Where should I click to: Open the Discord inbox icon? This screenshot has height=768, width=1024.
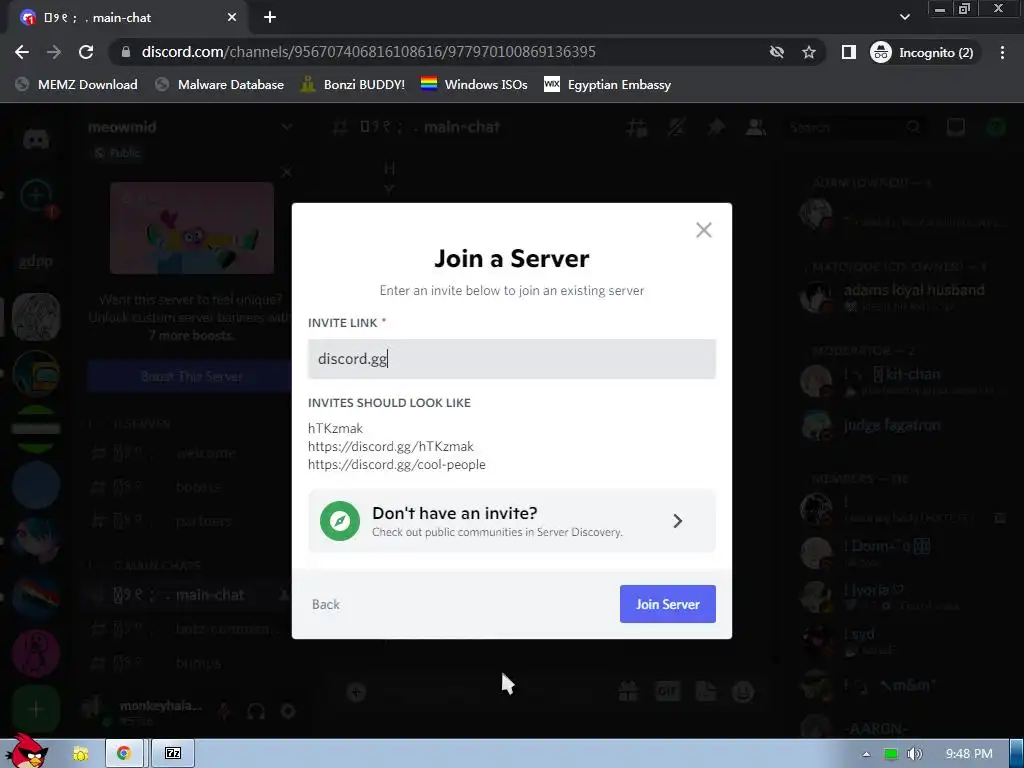coord(955,127)
